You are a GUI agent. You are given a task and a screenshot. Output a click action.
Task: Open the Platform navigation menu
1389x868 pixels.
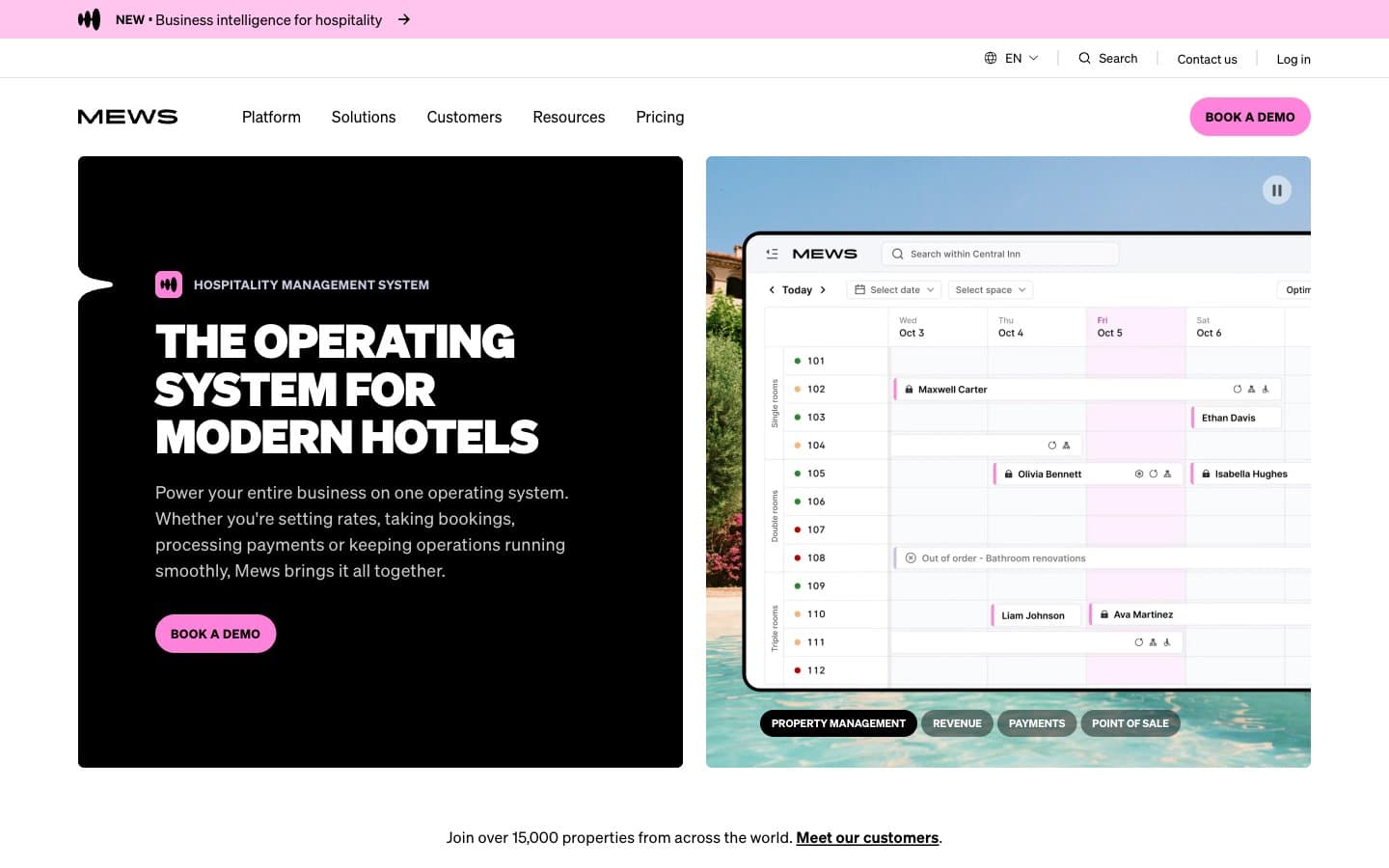271,117
